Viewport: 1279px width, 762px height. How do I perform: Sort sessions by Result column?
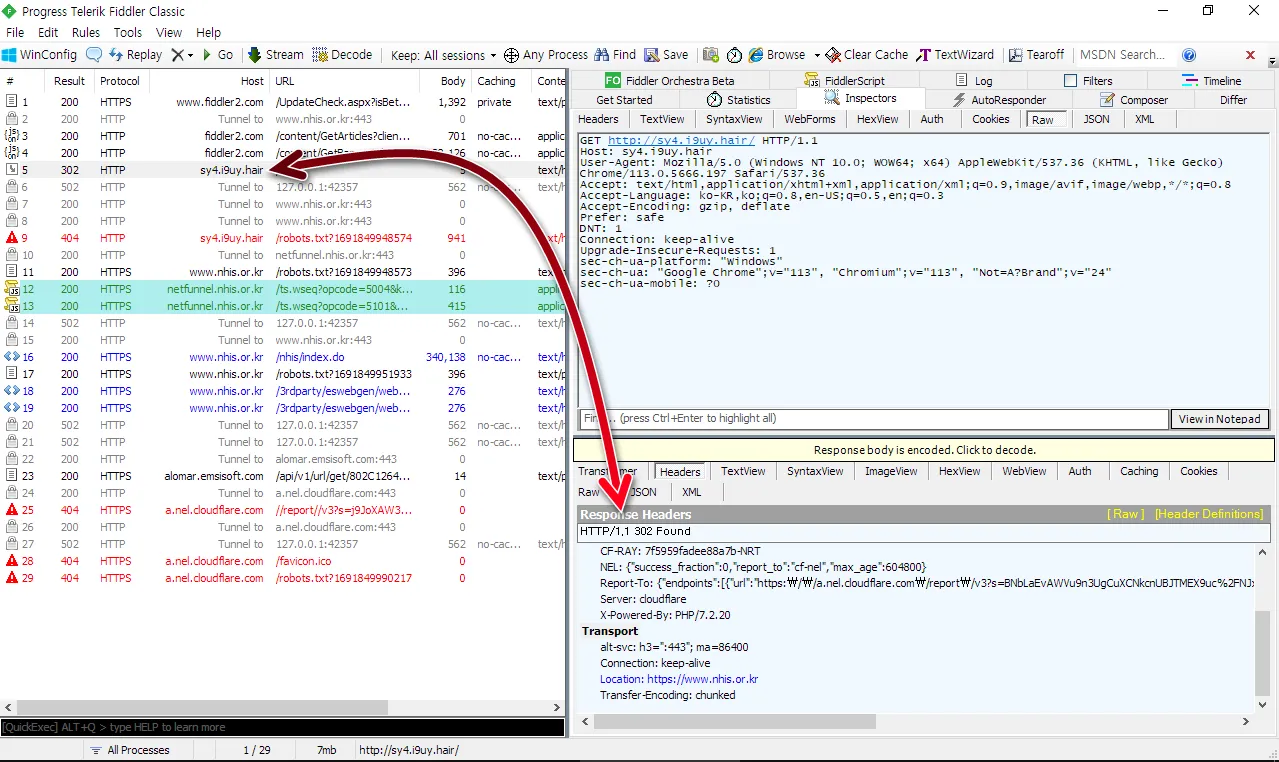click(69, 81)
